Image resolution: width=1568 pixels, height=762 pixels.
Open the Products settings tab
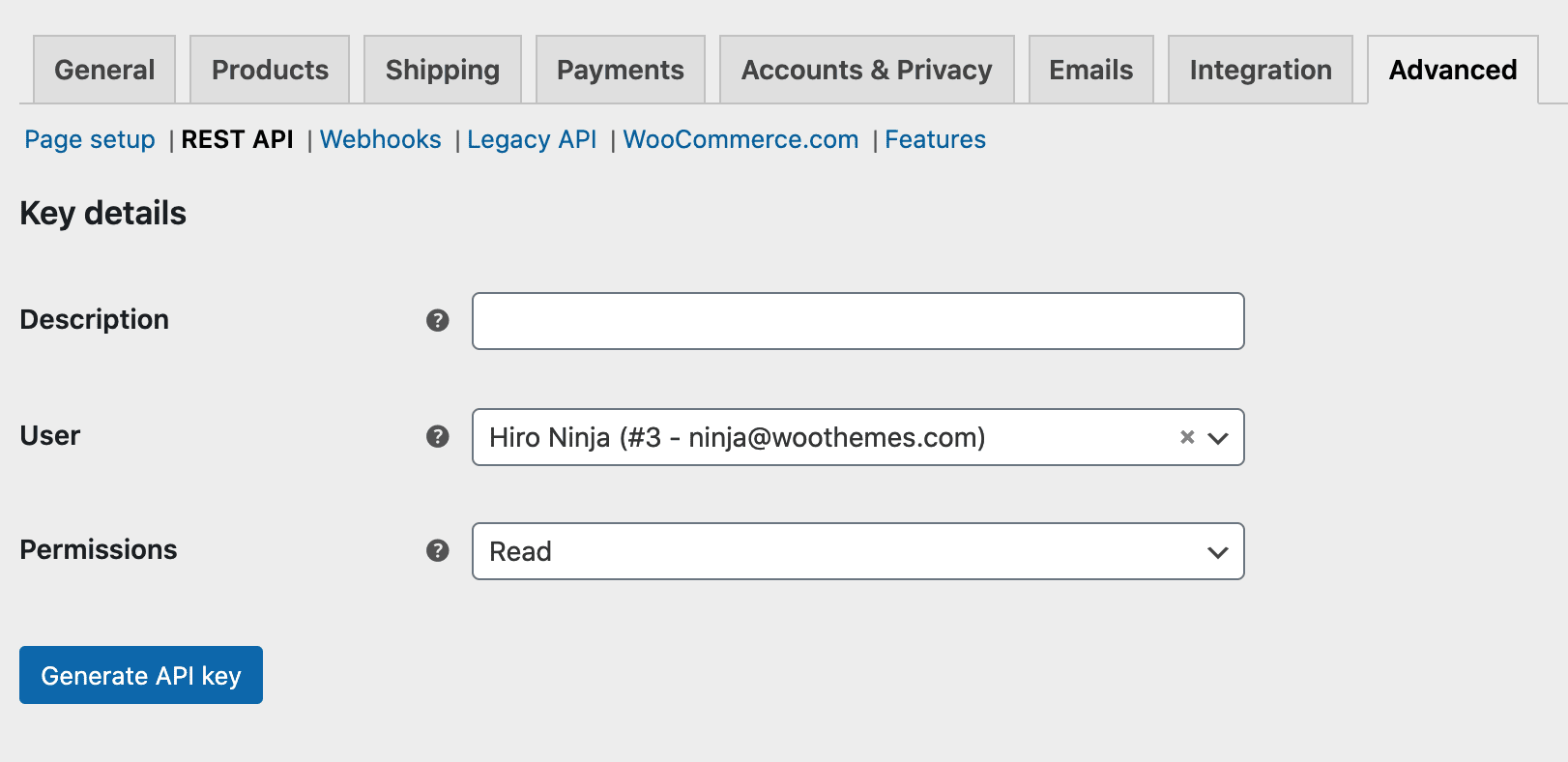(270, 70)
